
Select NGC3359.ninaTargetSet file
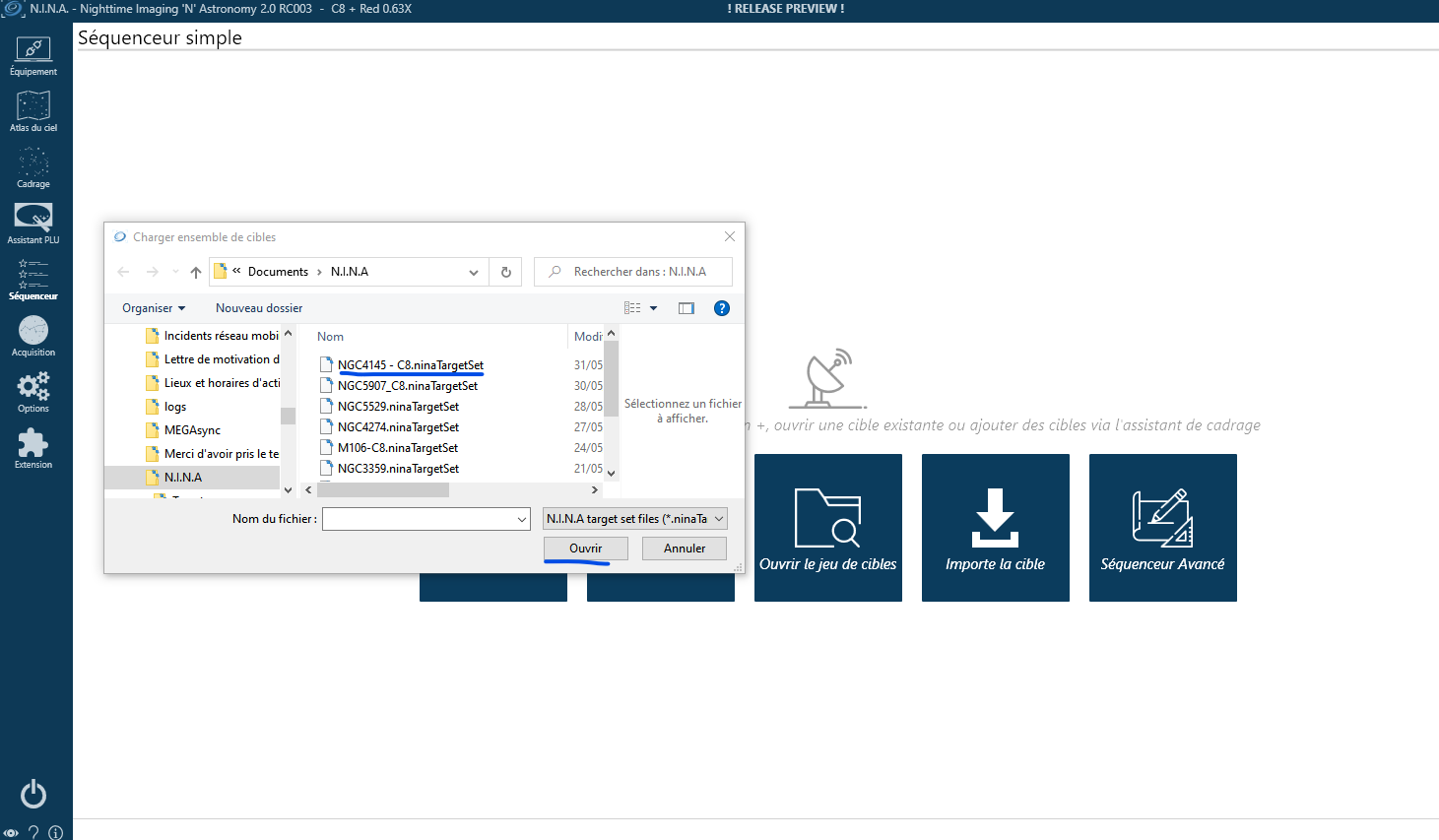[x=398, y=469]
